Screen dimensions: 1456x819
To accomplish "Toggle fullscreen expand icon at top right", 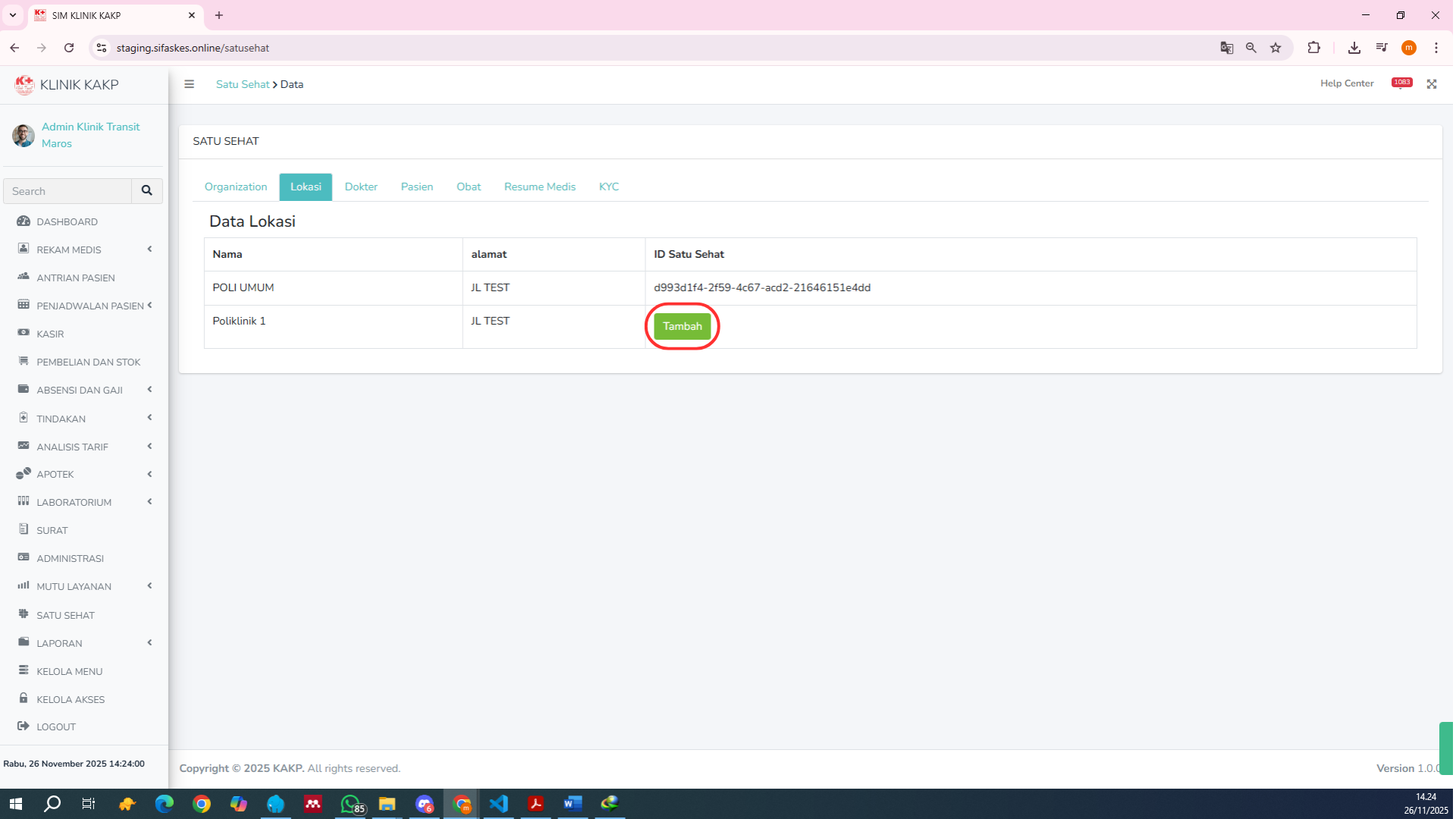I will [x=1431, y=84].
